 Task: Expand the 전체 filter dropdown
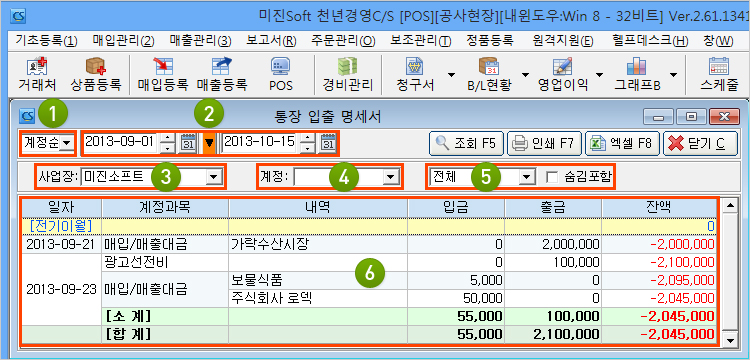tap(526, 177)
